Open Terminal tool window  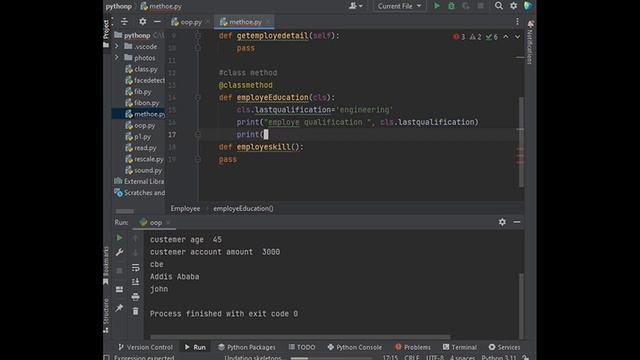(460, 347)
